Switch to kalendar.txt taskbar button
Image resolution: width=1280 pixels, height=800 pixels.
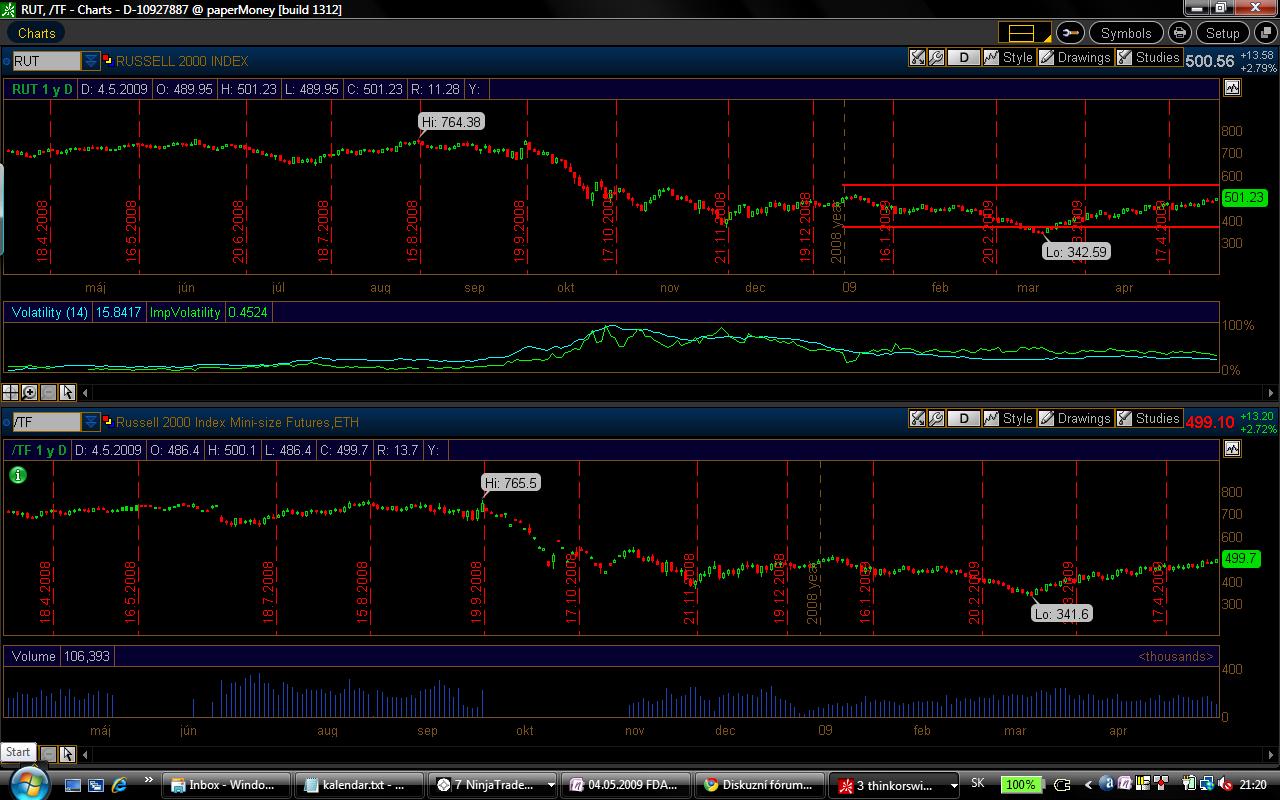[x=360, y=785]
